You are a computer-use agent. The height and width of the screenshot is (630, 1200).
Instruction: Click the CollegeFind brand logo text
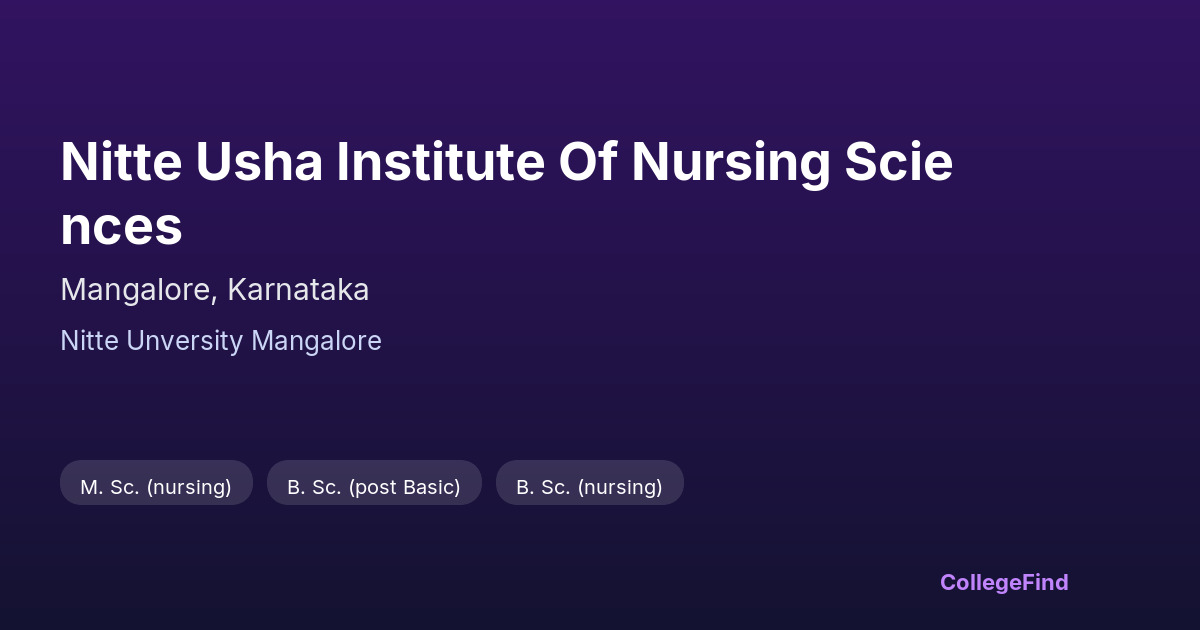click(x=1004, y=582)
